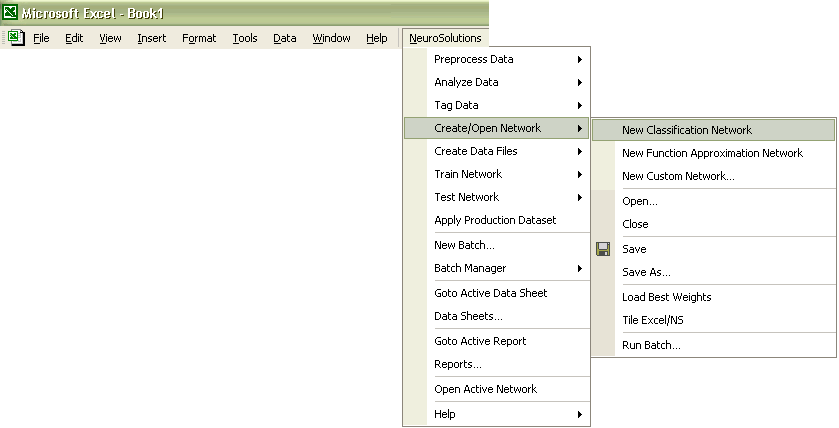The height and width of the screenshot is (428, 839).
Task: Choose New Function Approximation Network
Action: pos(713,153)
